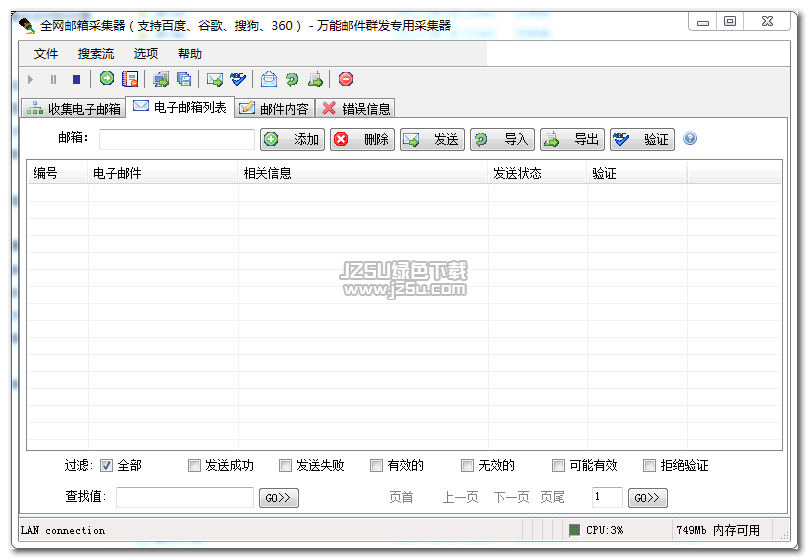The height and width of the screenshot is (560, 809).
Task: Click the envelope send-mail toolbar icon
Action: (215, 79)
